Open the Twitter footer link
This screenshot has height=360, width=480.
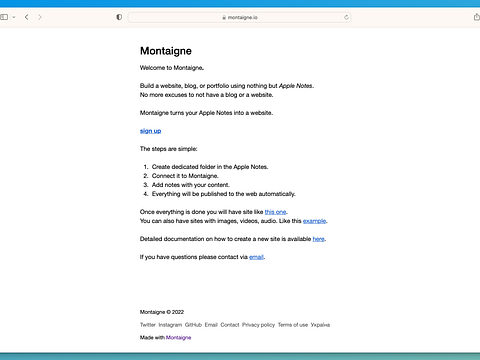148,325
